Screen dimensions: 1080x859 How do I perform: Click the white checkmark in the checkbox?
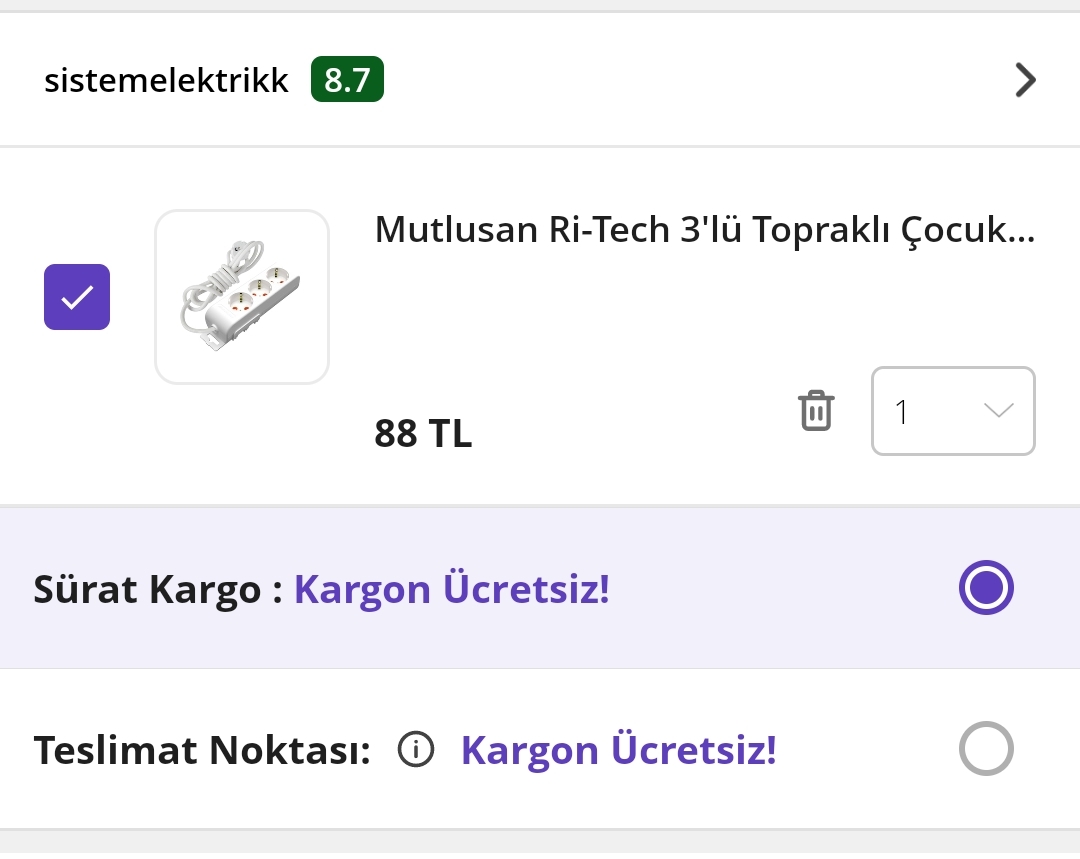click(x=77, y=297)
